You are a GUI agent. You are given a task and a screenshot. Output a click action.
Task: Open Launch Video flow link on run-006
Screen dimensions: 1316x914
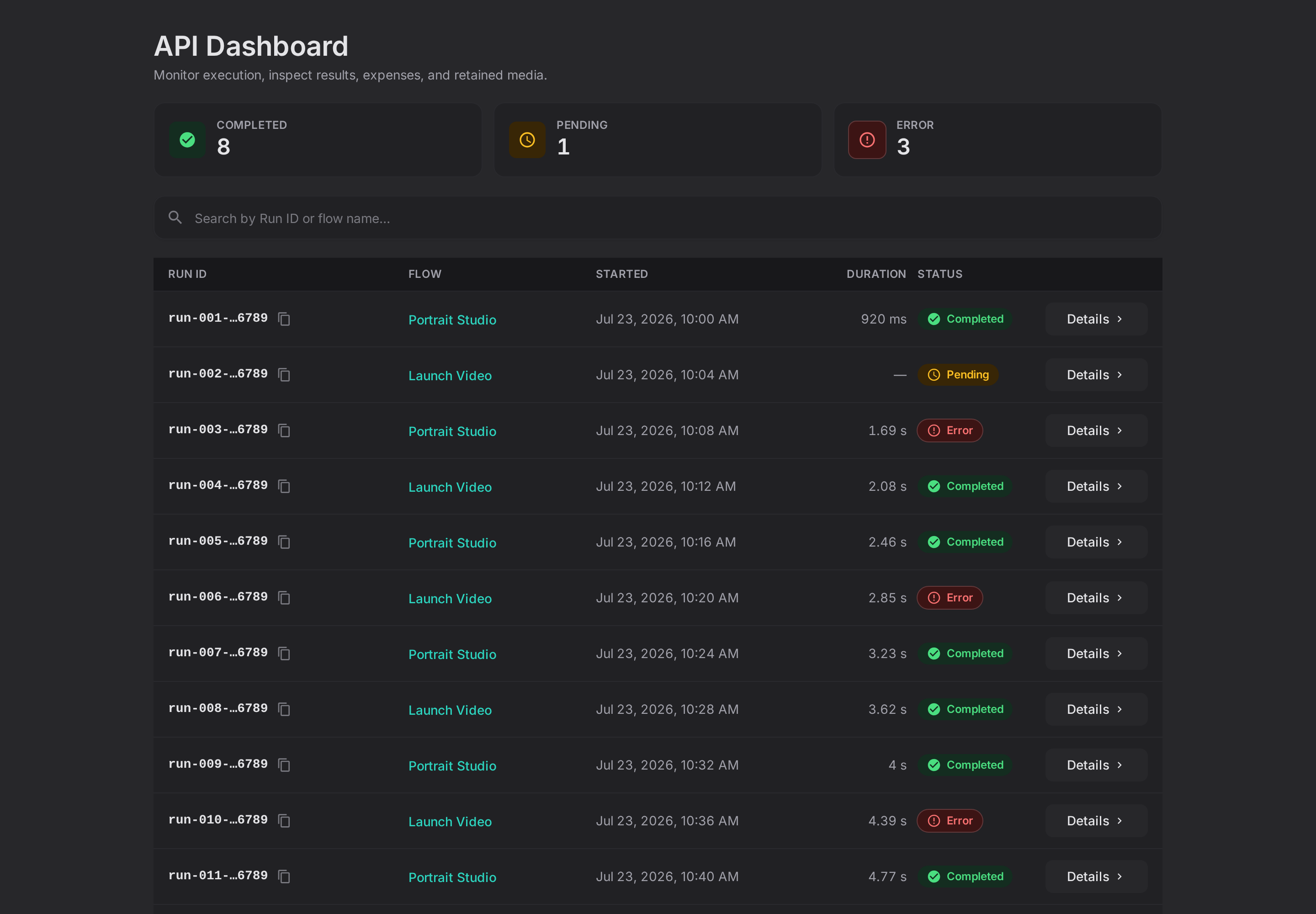[x=450, y=599]
